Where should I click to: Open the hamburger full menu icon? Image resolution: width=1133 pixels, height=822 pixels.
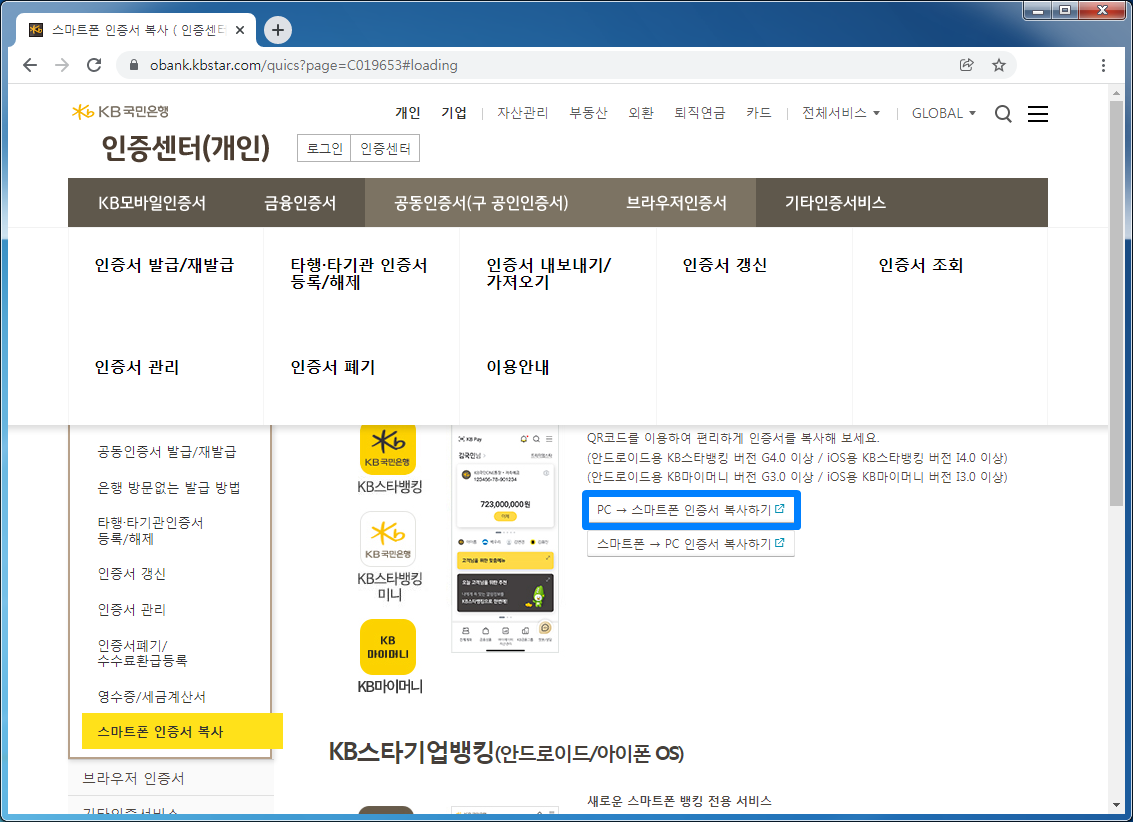pos(1038,113)
